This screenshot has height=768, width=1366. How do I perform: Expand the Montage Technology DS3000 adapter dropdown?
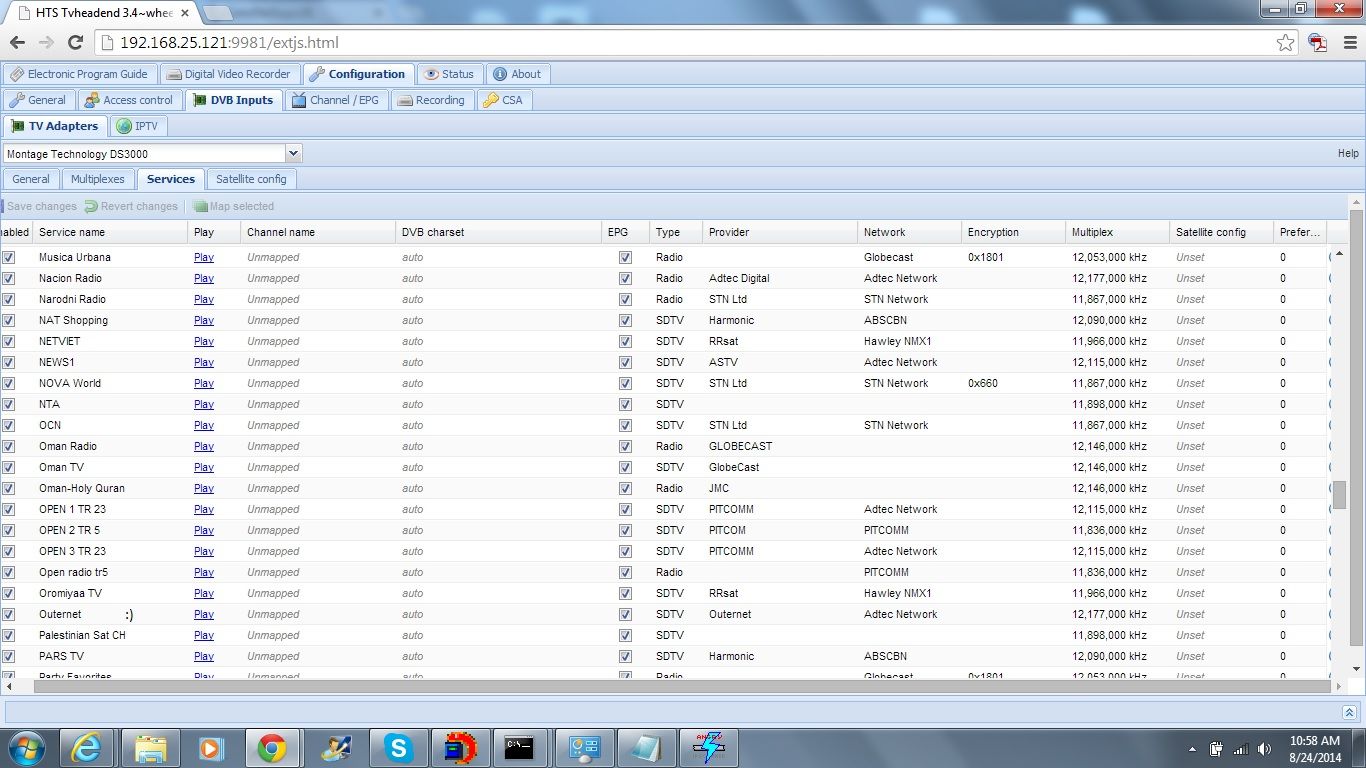293,154
